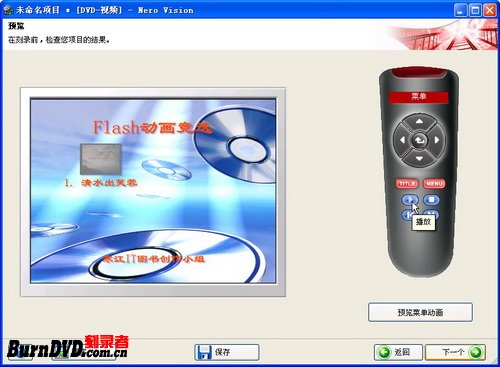Screen dimensions: 500x367
Task: Maximize the Nero Vision window
Action: [475, 10]
